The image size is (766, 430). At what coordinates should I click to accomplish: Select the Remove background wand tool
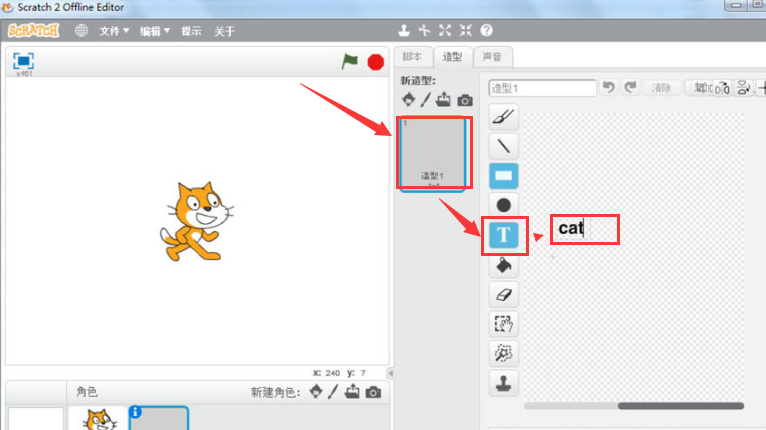(x=503, y=353)
